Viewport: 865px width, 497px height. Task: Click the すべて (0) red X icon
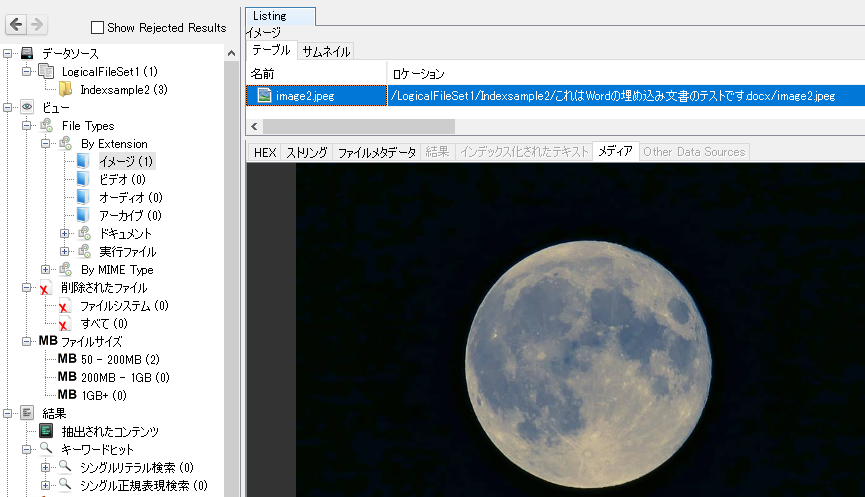pos(64,324)
